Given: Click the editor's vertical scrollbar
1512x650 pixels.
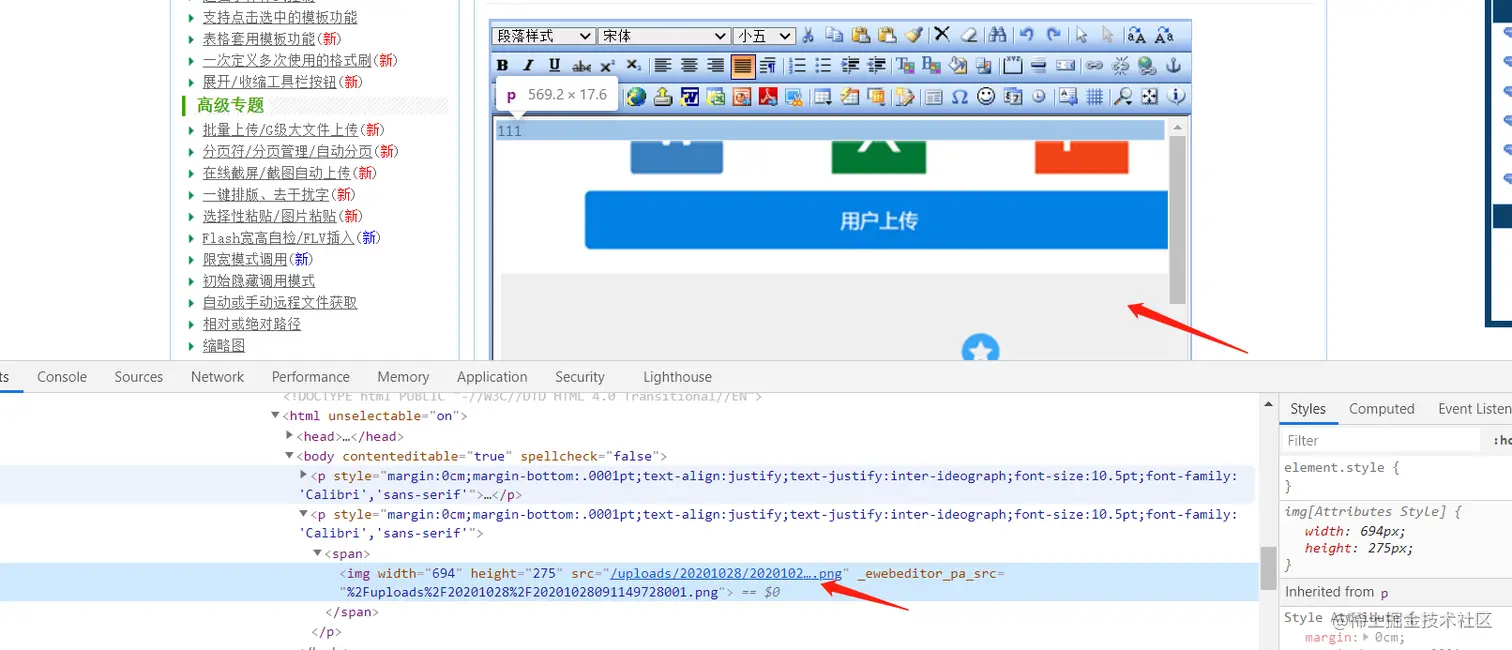Looking at the screenshot, I should point(1177,220).
